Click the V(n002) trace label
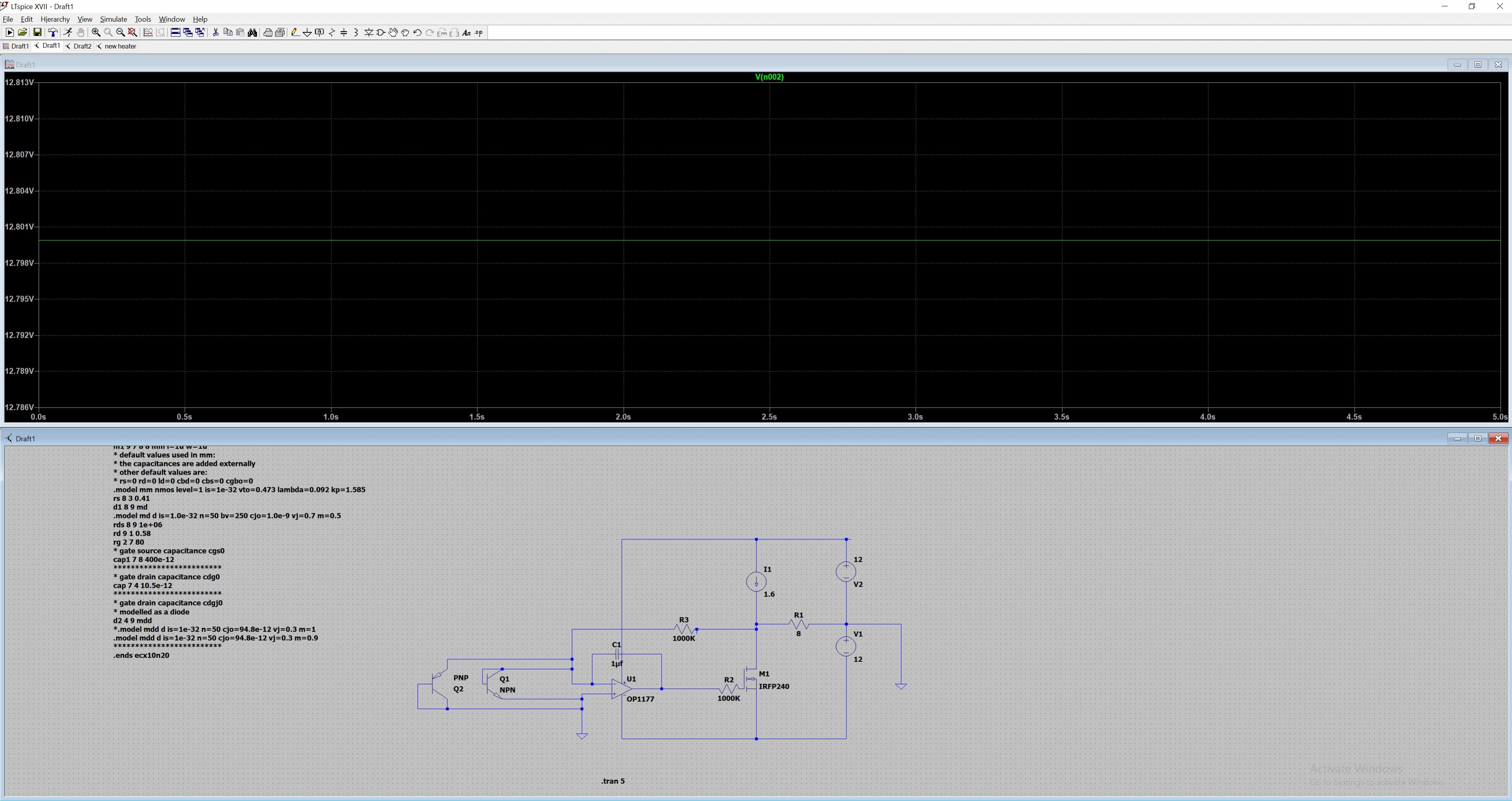1512x801 pixels. pyautogui.click(x=769, y=77)
